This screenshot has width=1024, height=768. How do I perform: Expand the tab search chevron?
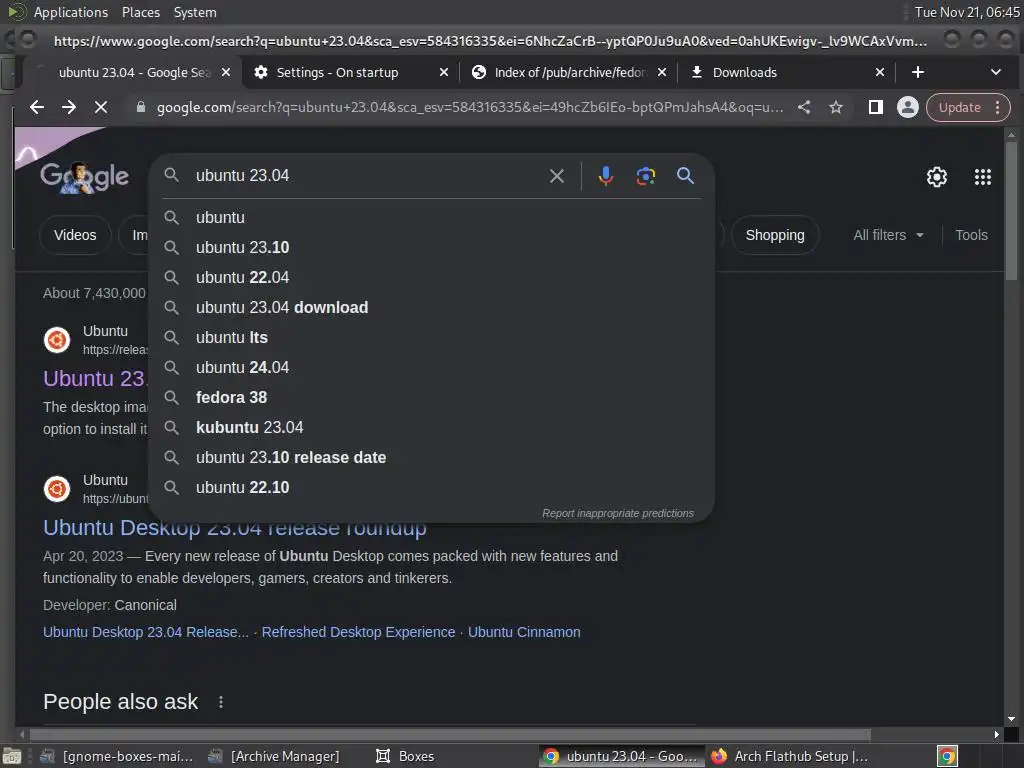[x=995, y=72]
